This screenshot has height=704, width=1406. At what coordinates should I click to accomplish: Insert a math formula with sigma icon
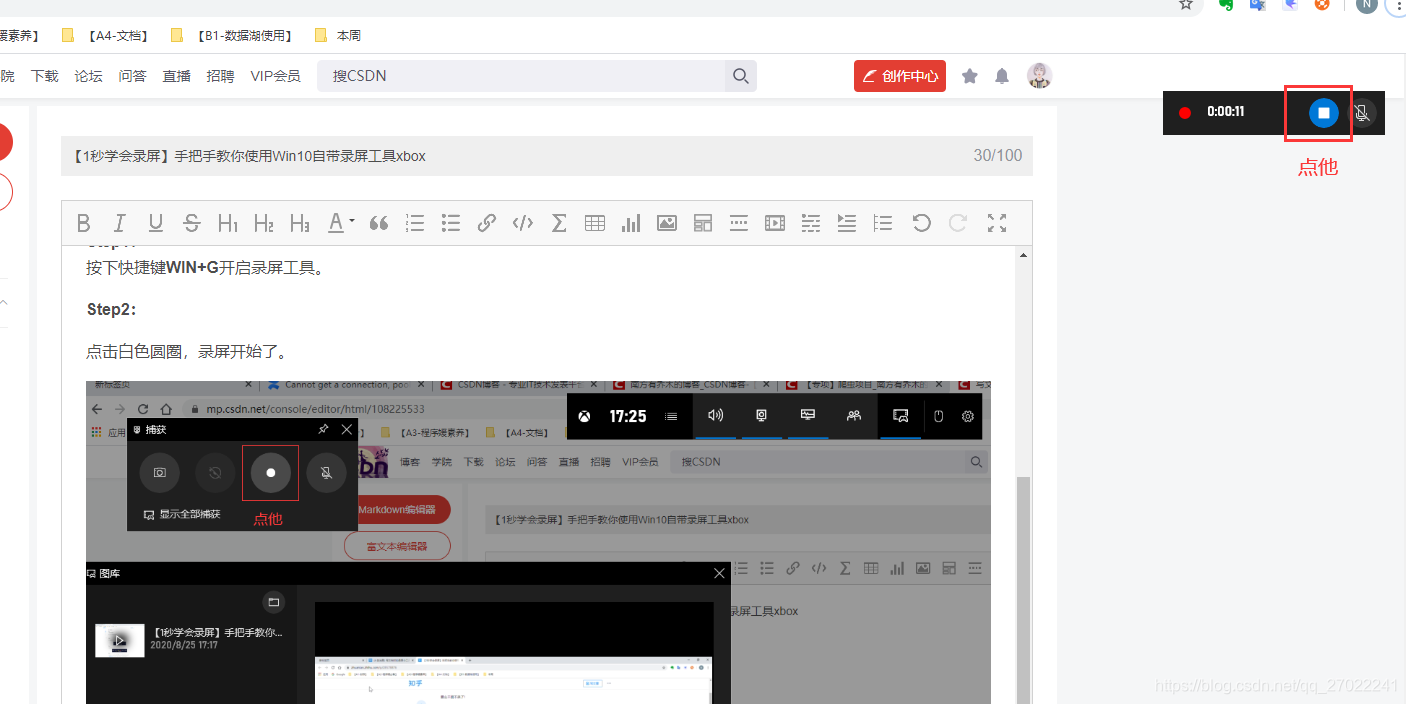point(559,223)
